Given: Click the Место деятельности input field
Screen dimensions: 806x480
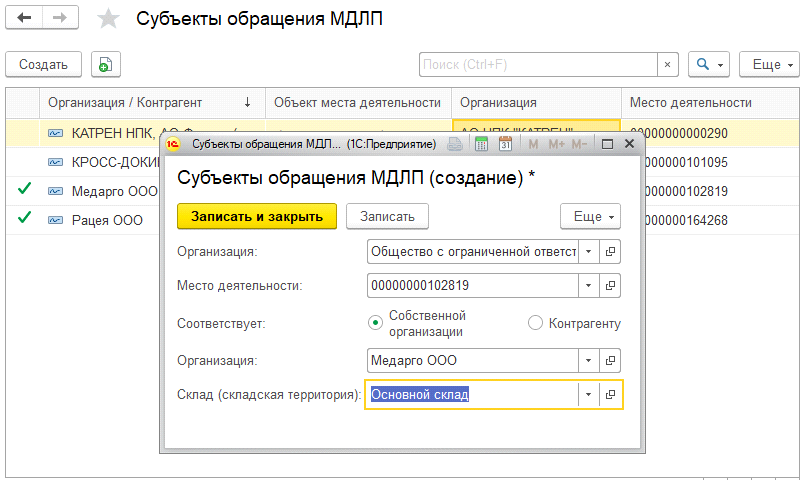Looking at the screenshot, I should click(473, 286).
